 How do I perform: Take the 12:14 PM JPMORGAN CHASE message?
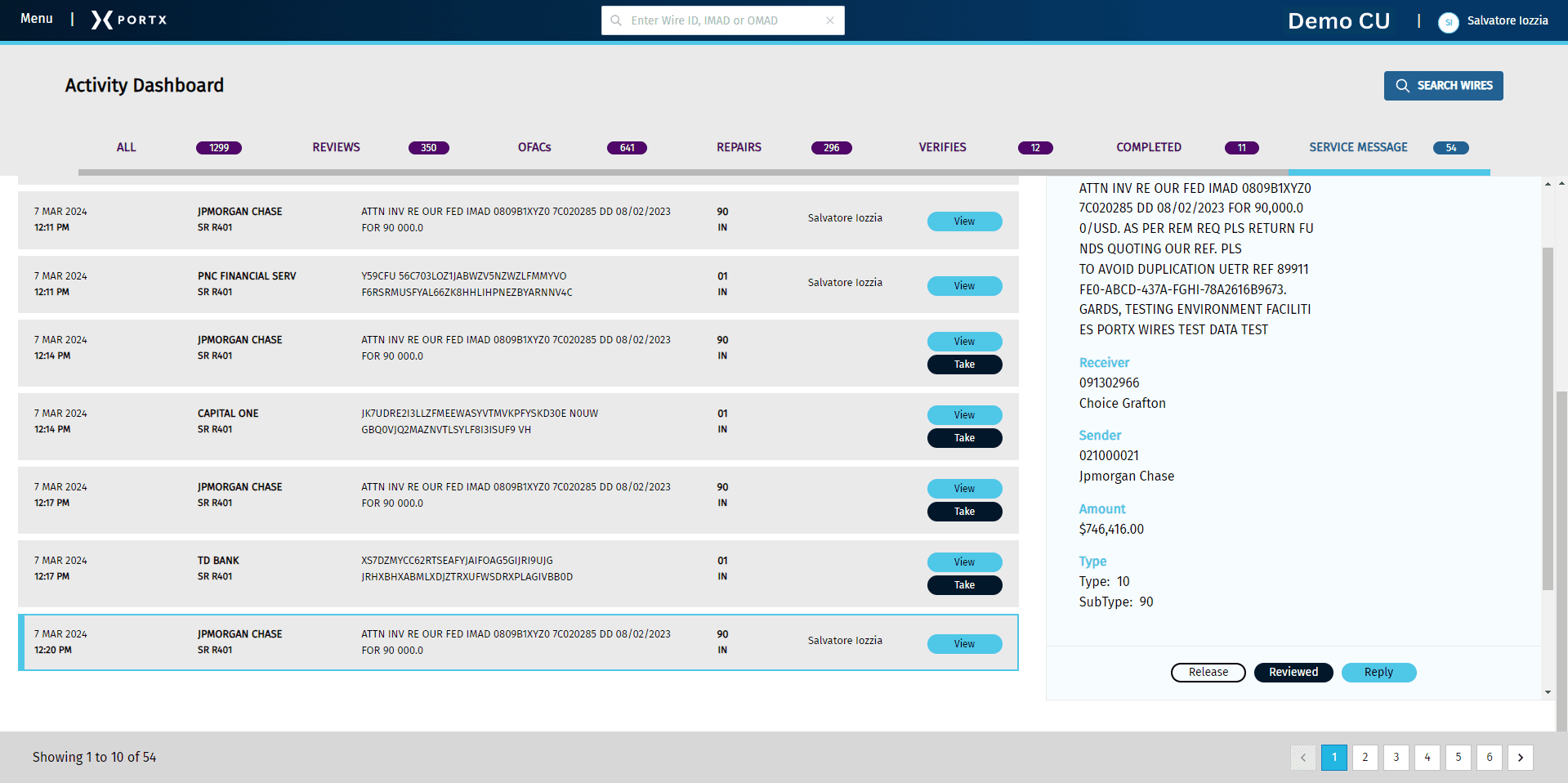[964, 365]
